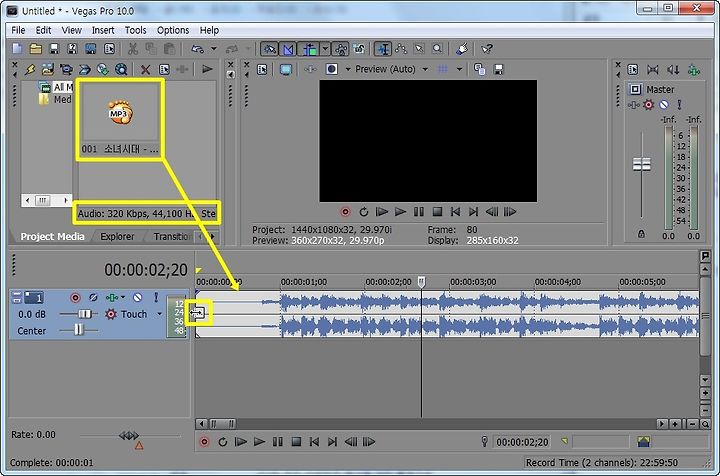The height and width of the screenshot is (476, 720).
Task: Click the audio event waveform on track 1
Action: click(448, 314)
